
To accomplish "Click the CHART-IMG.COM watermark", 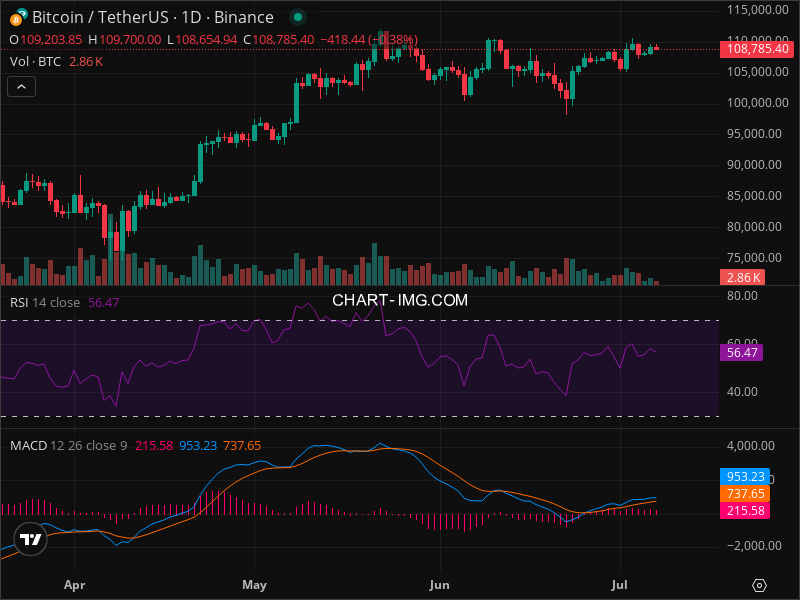I will (400, 299).
